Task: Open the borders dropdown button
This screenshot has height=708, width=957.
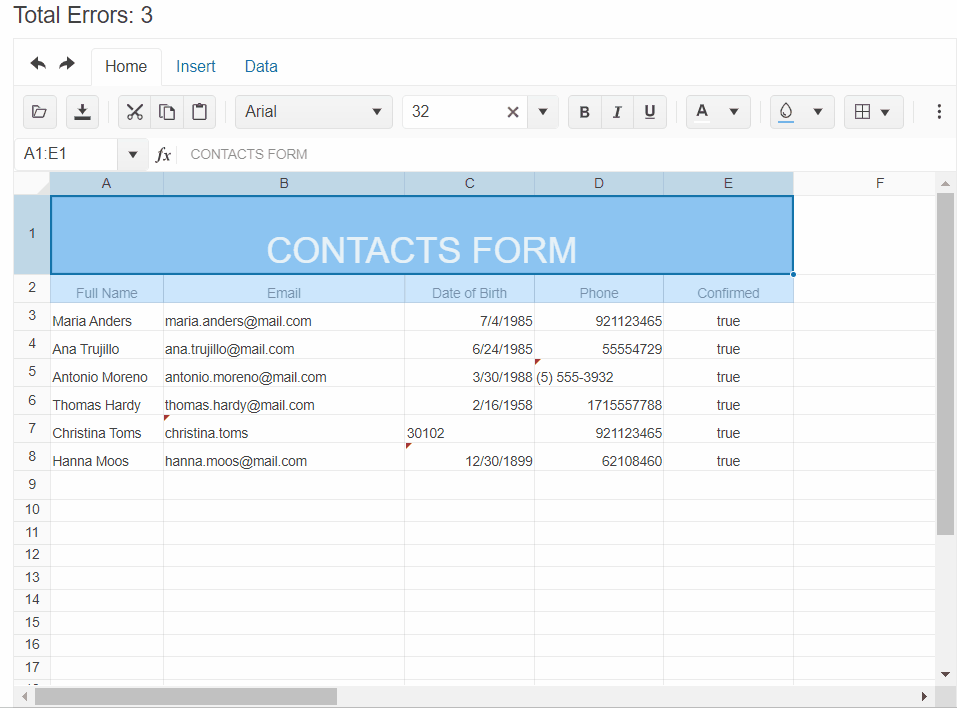Action: [873, 112]
